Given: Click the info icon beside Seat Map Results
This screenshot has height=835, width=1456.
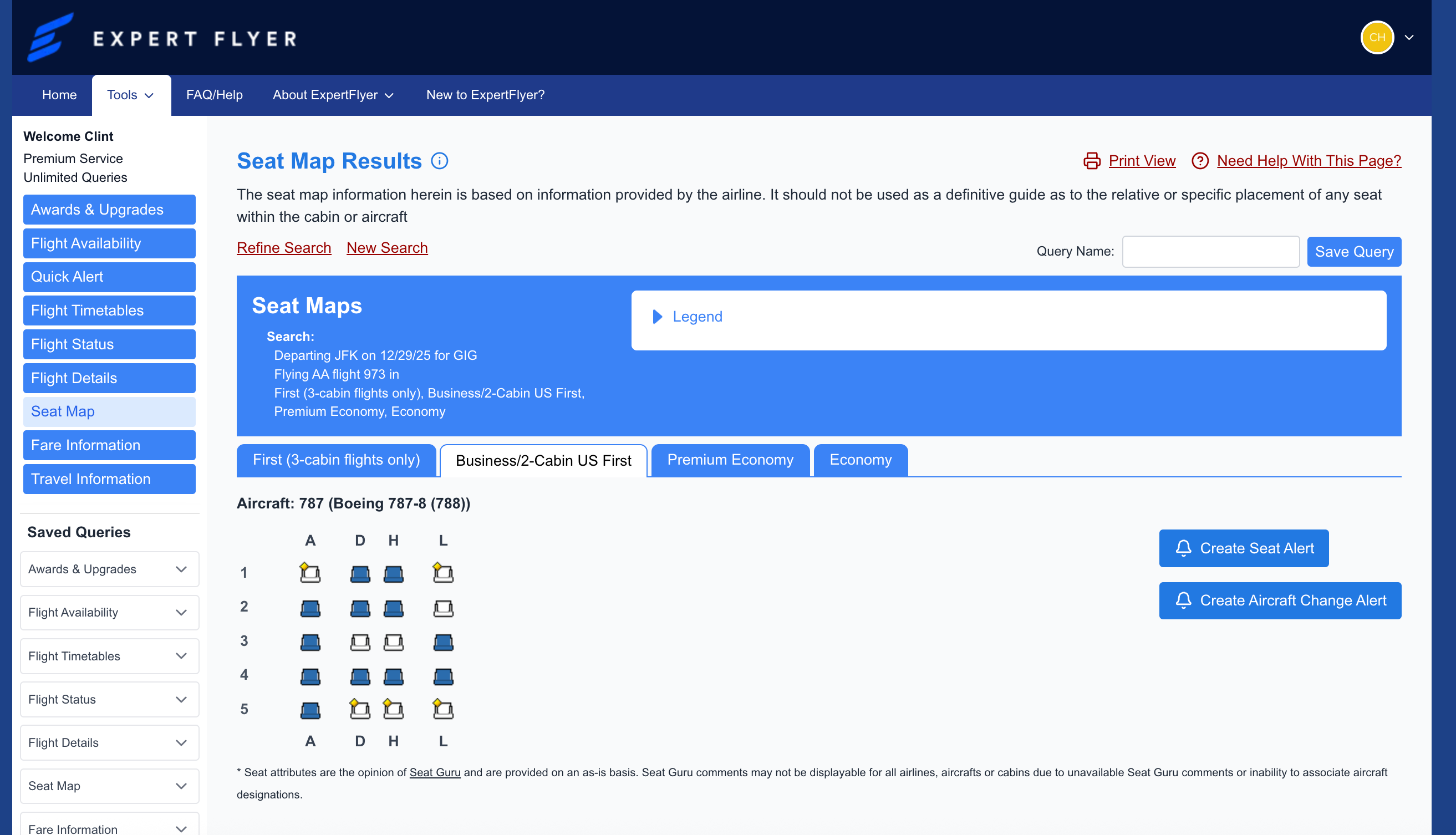Looking at the screenshot, I should pos(439,161).
